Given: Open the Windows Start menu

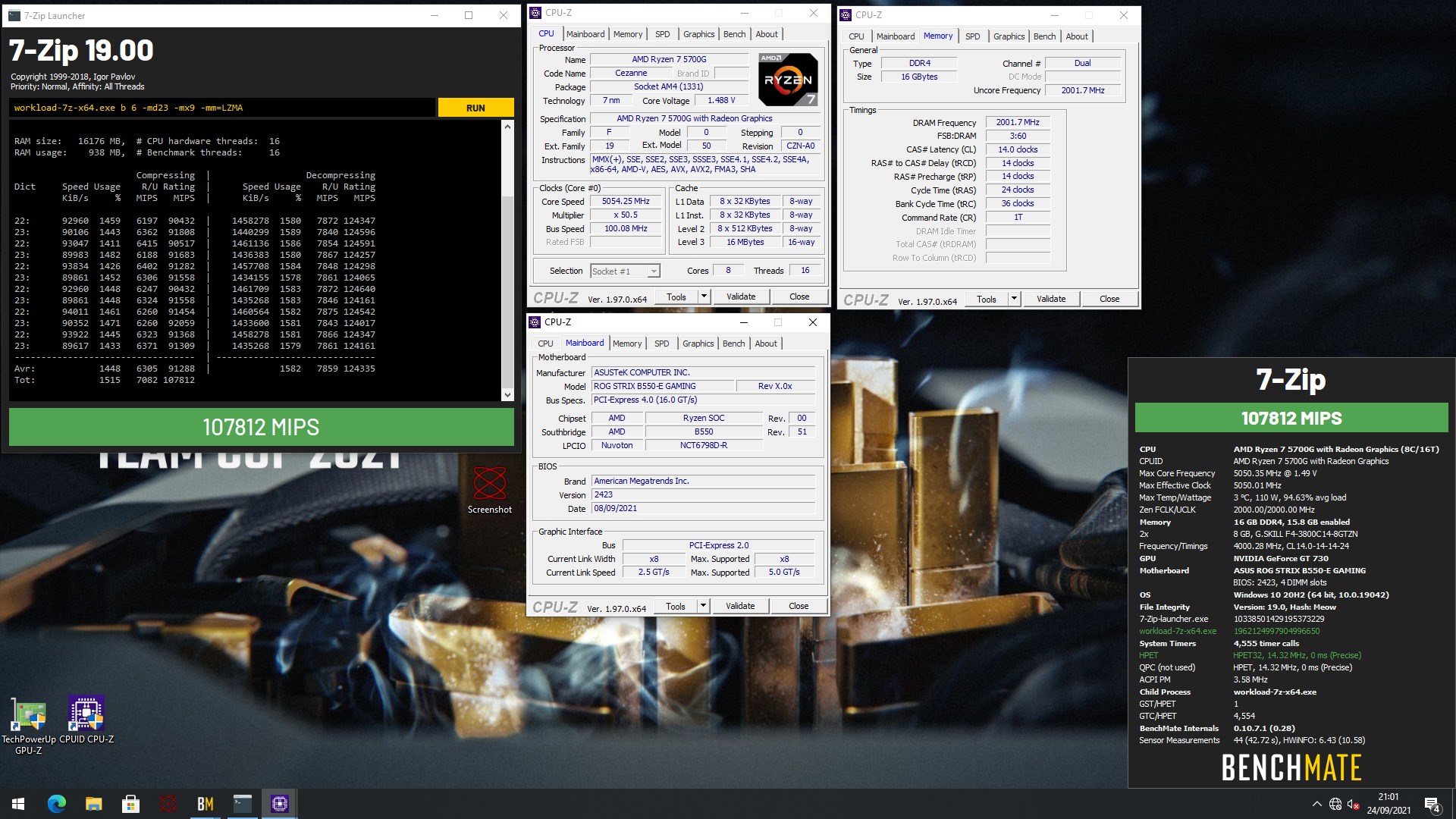Looking at the screenshot, I should point(18,804).
